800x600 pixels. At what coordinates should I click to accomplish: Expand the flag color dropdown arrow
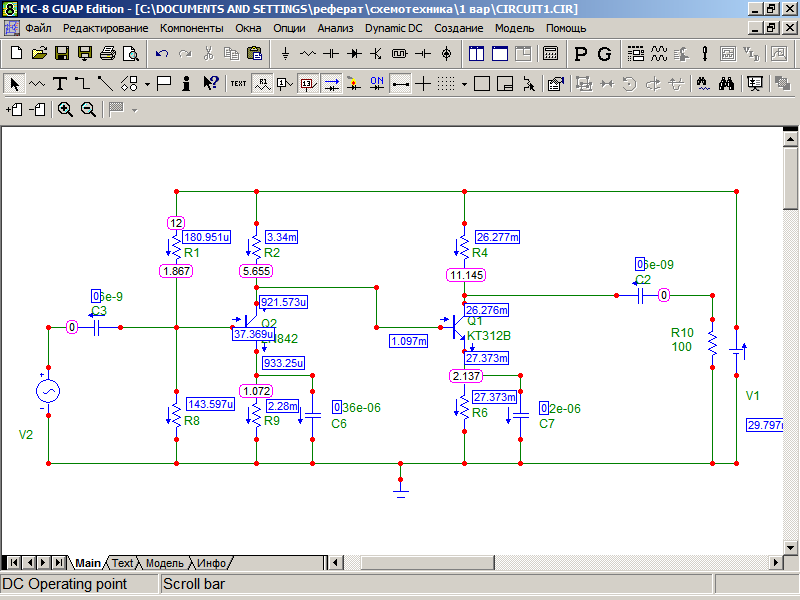point(134,109)
